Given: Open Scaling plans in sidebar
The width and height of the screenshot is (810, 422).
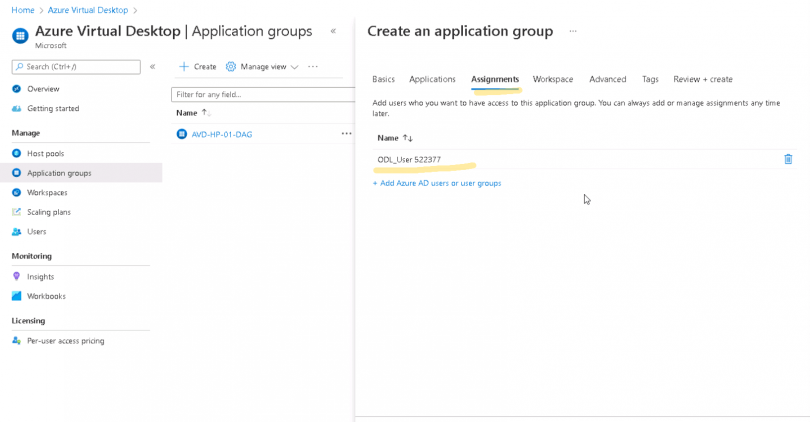Looking at the screenshot, I should [49, 212].
